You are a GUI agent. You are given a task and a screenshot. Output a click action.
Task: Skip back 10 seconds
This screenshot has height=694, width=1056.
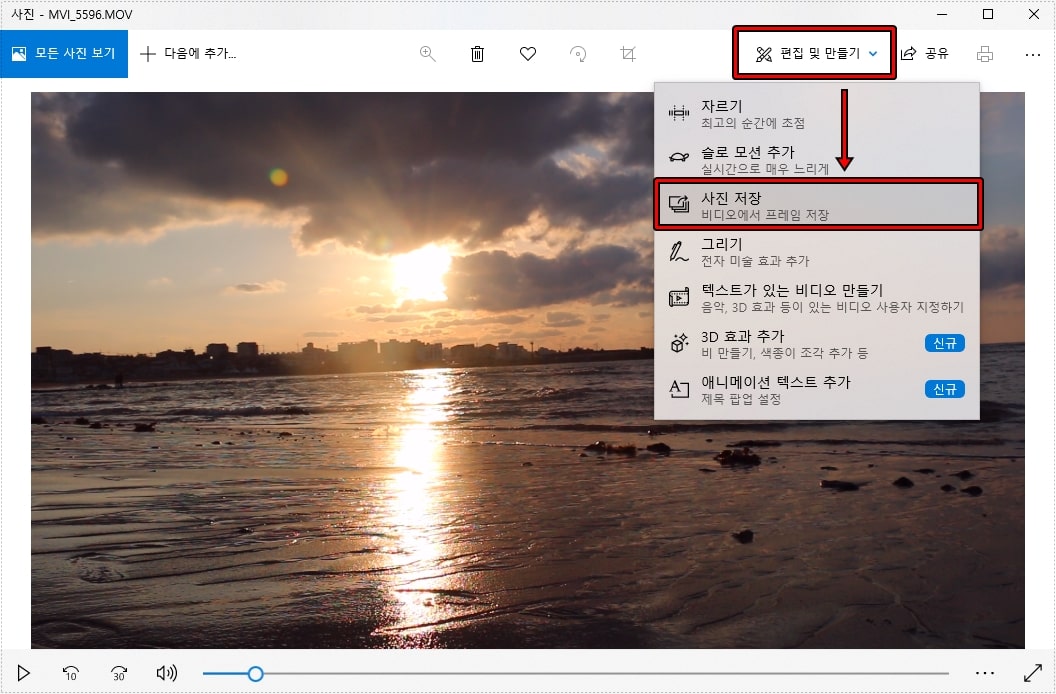[70, 672]
